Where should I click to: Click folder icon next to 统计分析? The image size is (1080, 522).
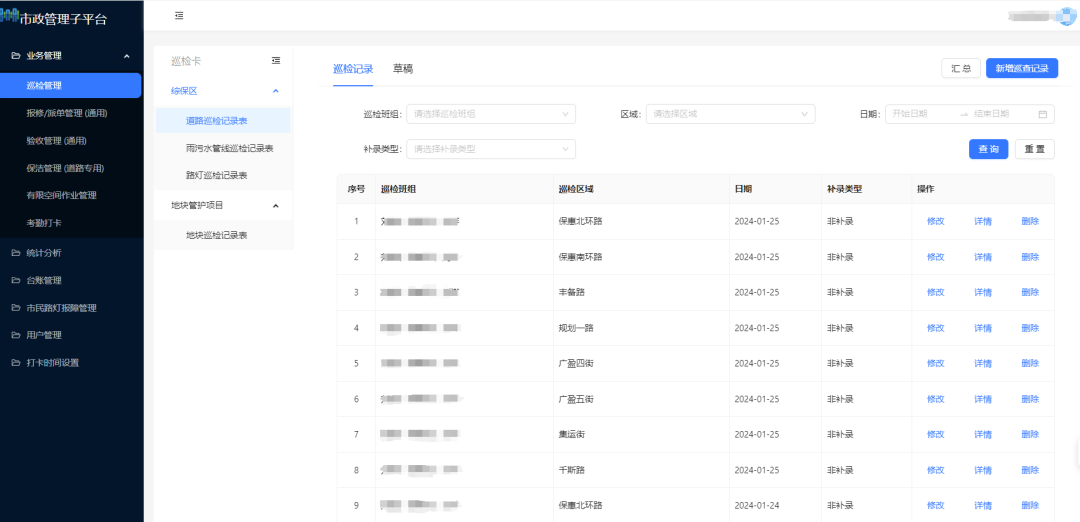point(15,253)
